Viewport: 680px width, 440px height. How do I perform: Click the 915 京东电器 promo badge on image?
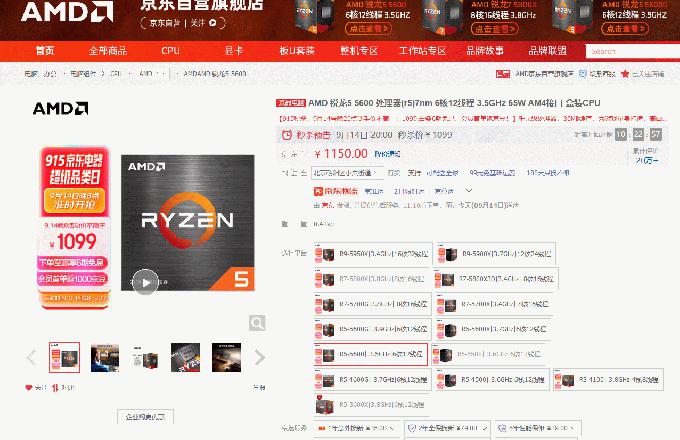(x=75, y=228)
